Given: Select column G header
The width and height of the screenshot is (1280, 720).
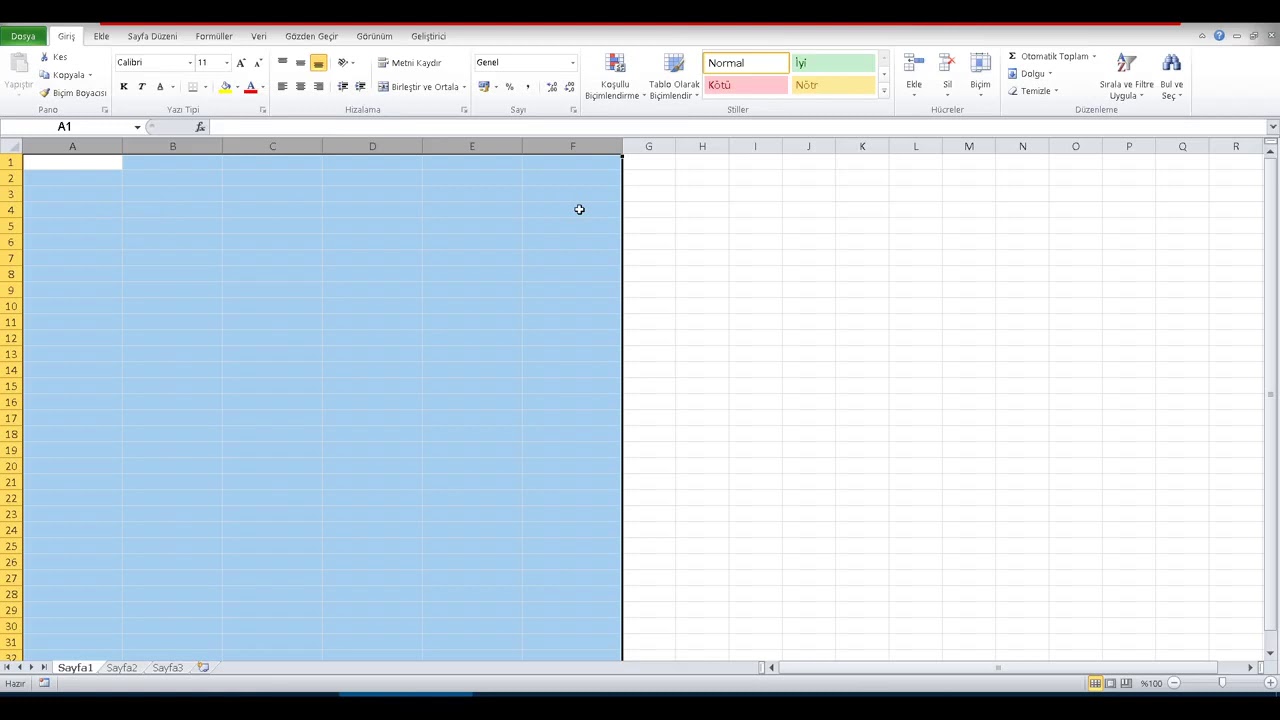Looking at the screenshot, I should (648, 147).
